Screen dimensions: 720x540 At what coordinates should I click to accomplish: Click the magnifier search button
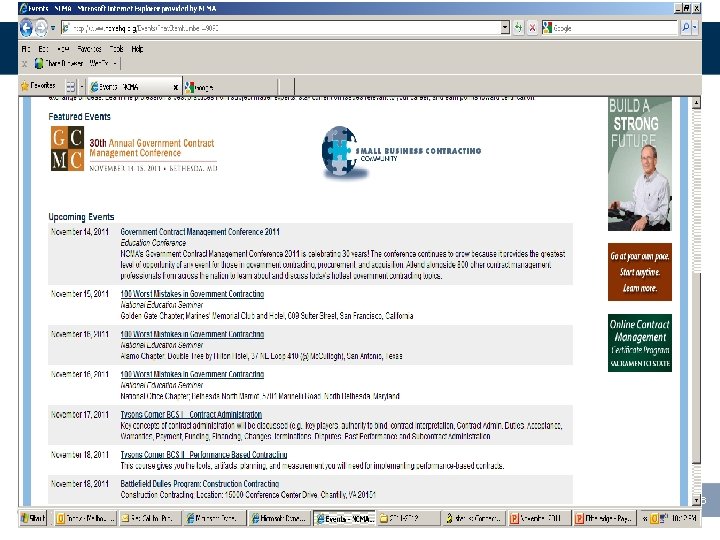point(685,28)
